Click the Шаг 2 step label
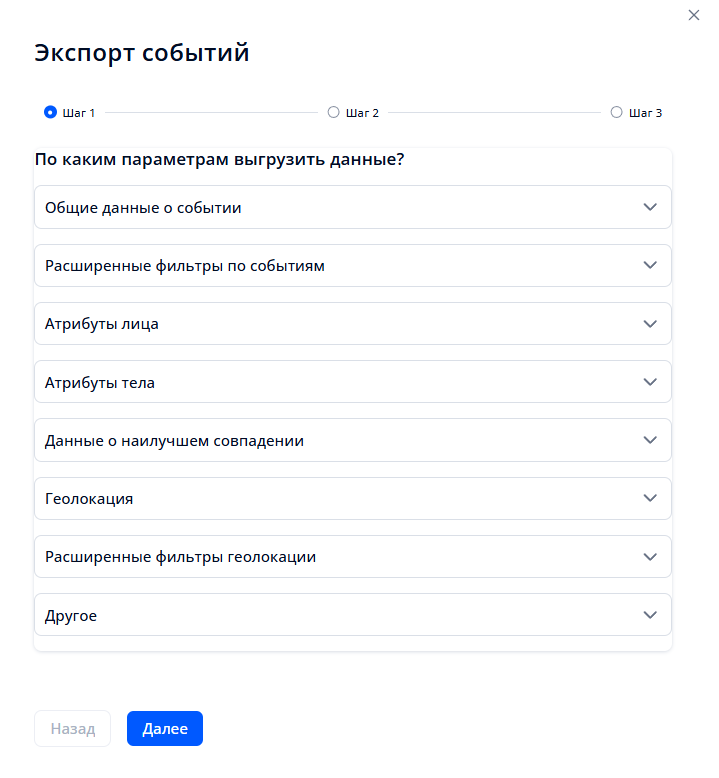Image resolution: width=719 pixels, height=778 pixels. click(362, 113)
